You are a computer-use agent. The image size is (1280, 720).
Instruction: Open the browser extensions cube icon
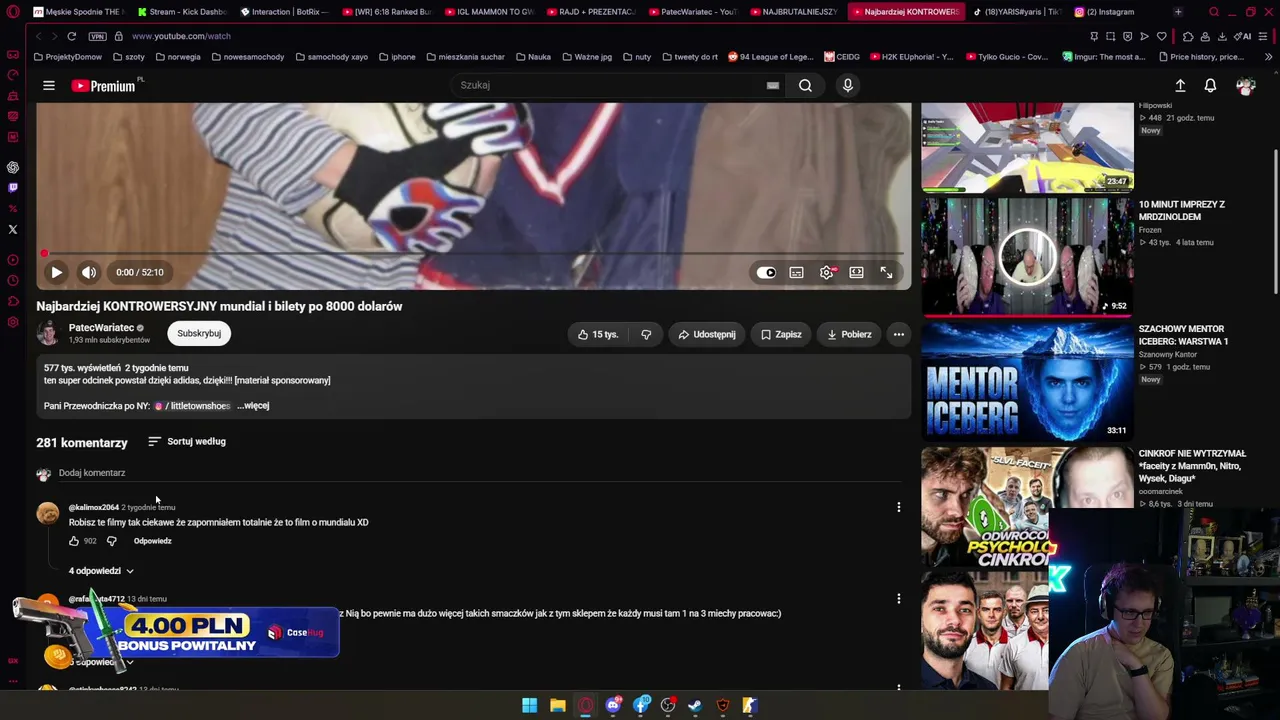[x=1187, y=36]
